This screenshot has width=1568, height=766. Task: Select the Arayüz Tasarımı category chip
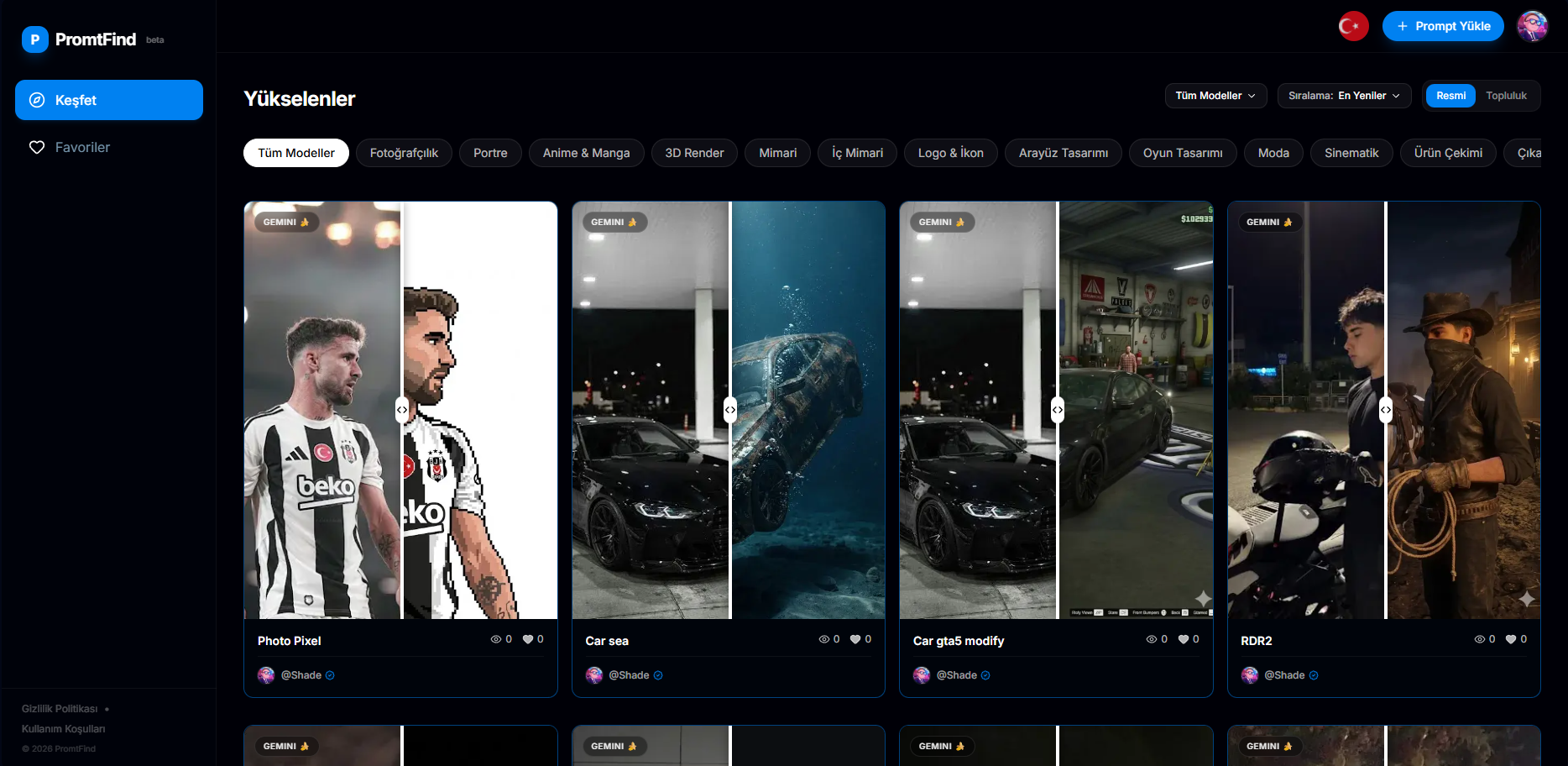coord(1064,153)
